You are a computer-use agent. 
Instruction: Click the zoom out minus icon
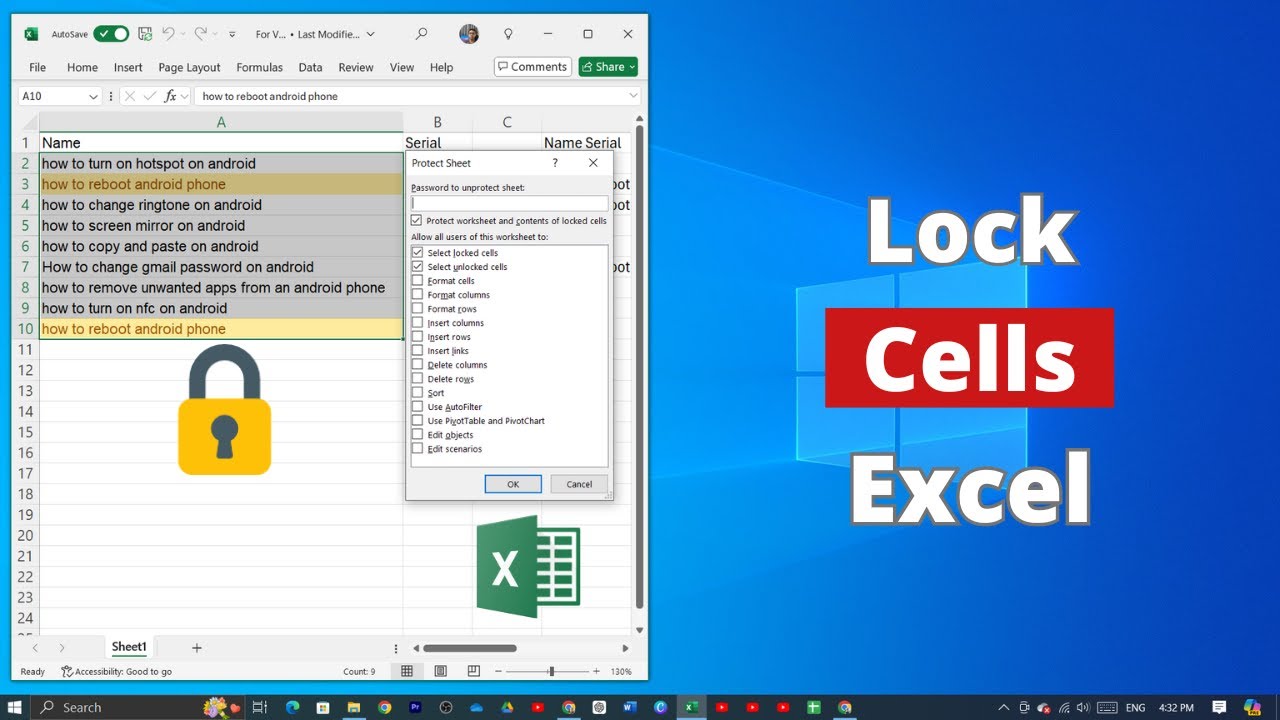[x=498, y=671]
